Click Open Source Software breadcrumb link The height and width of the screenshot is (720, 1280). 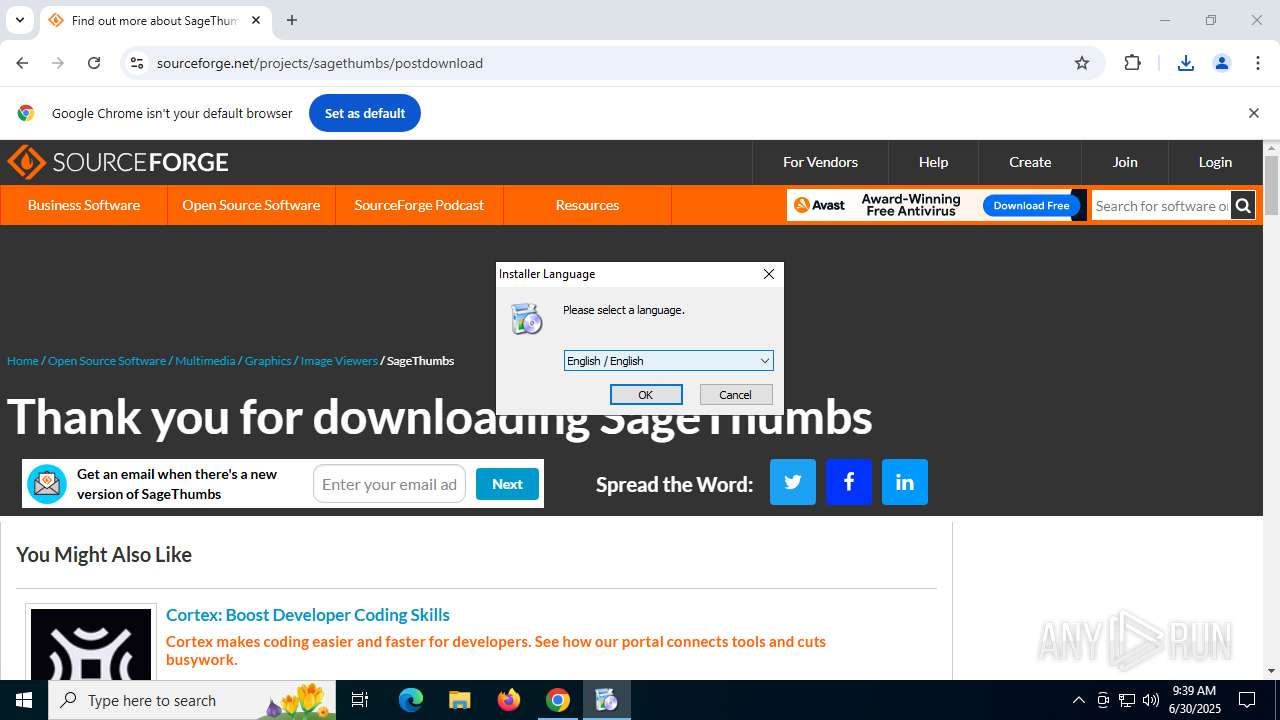coord(107,361)
